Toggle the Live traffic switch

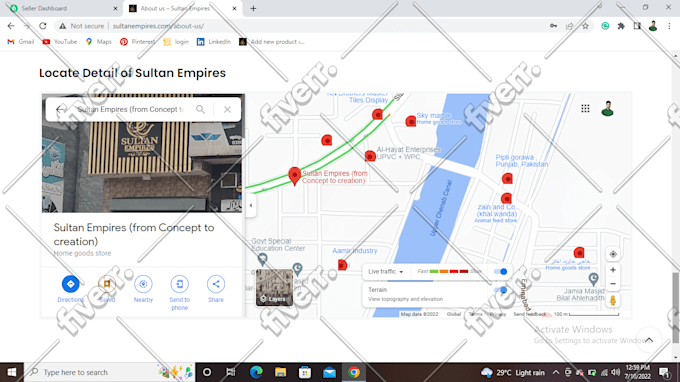[x=500, y=271]
